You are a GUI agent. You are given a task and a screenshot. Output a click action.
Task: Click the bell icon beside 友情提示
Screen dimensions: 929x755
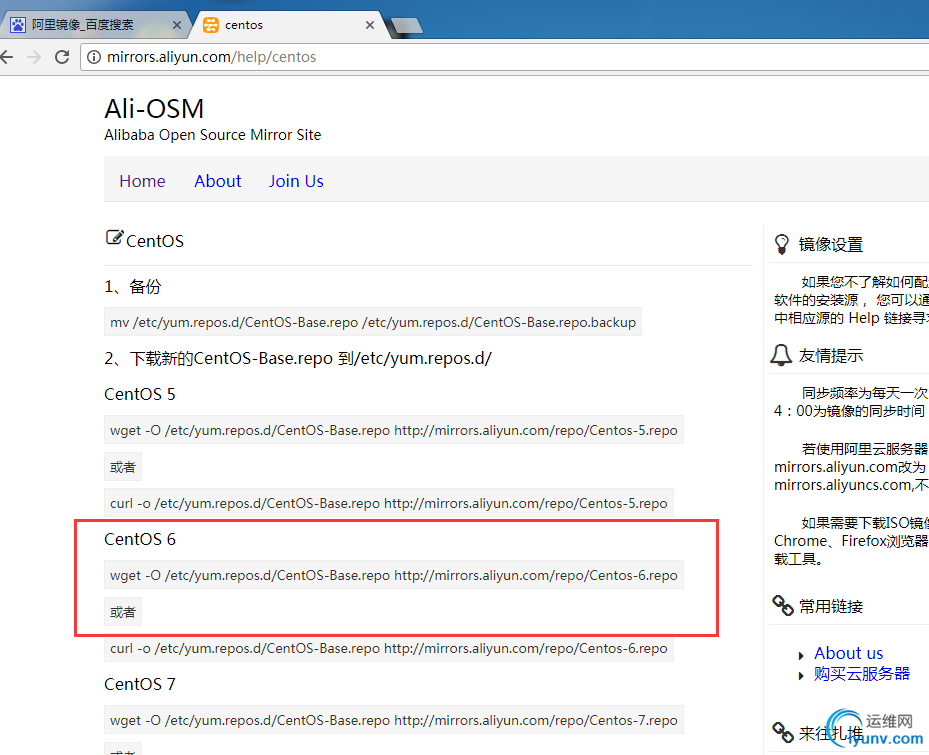point(781,355)
